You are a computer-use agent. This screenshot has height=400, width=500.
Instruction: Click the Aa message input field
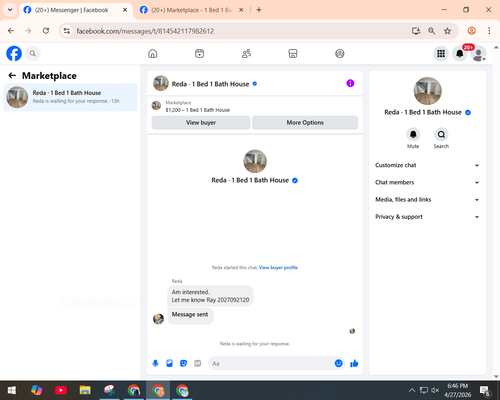point(272,363)
